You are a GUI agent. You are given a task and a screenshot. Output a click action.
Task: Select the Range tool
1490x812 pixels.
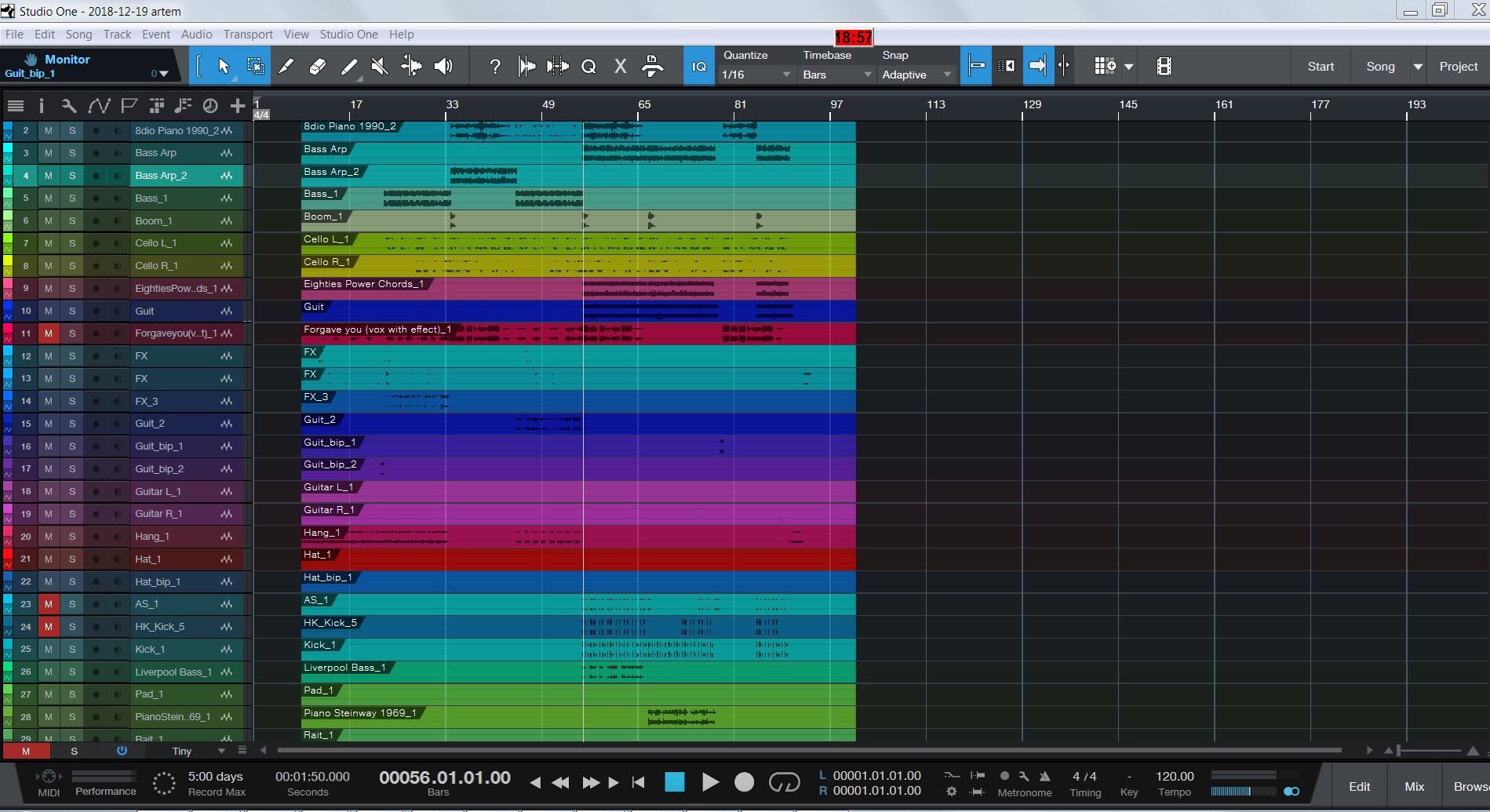pyautogui.click(x=256, y=67)
